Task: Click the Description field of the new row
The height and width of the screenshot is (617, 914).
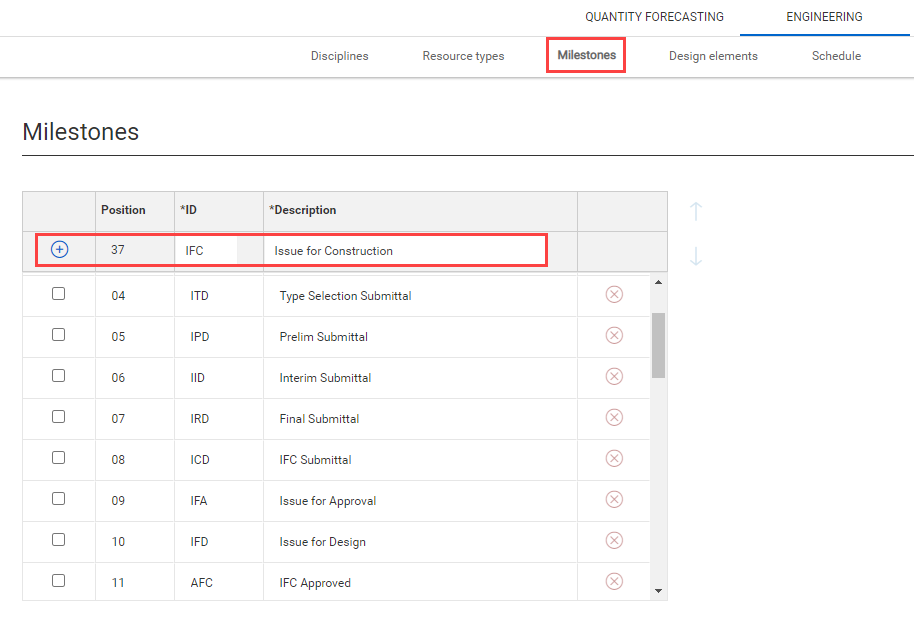Action: click(405, 251)
